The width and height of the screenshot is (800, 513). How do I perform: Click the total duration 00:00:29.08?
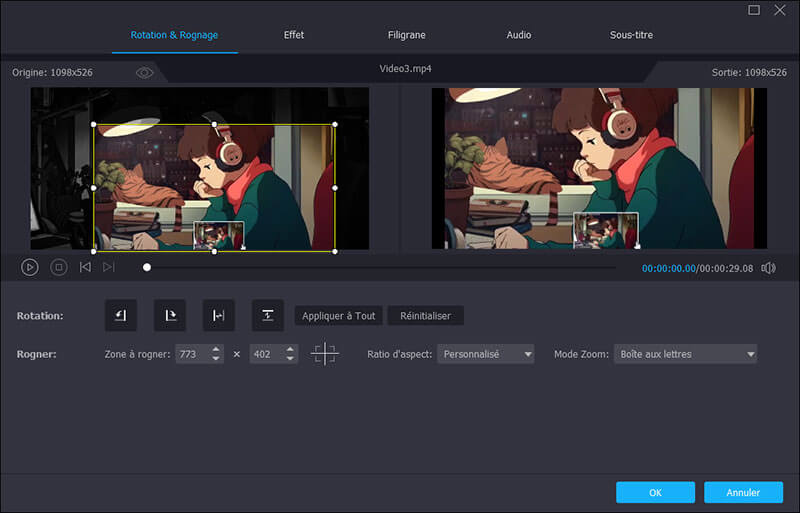(726, 268)
